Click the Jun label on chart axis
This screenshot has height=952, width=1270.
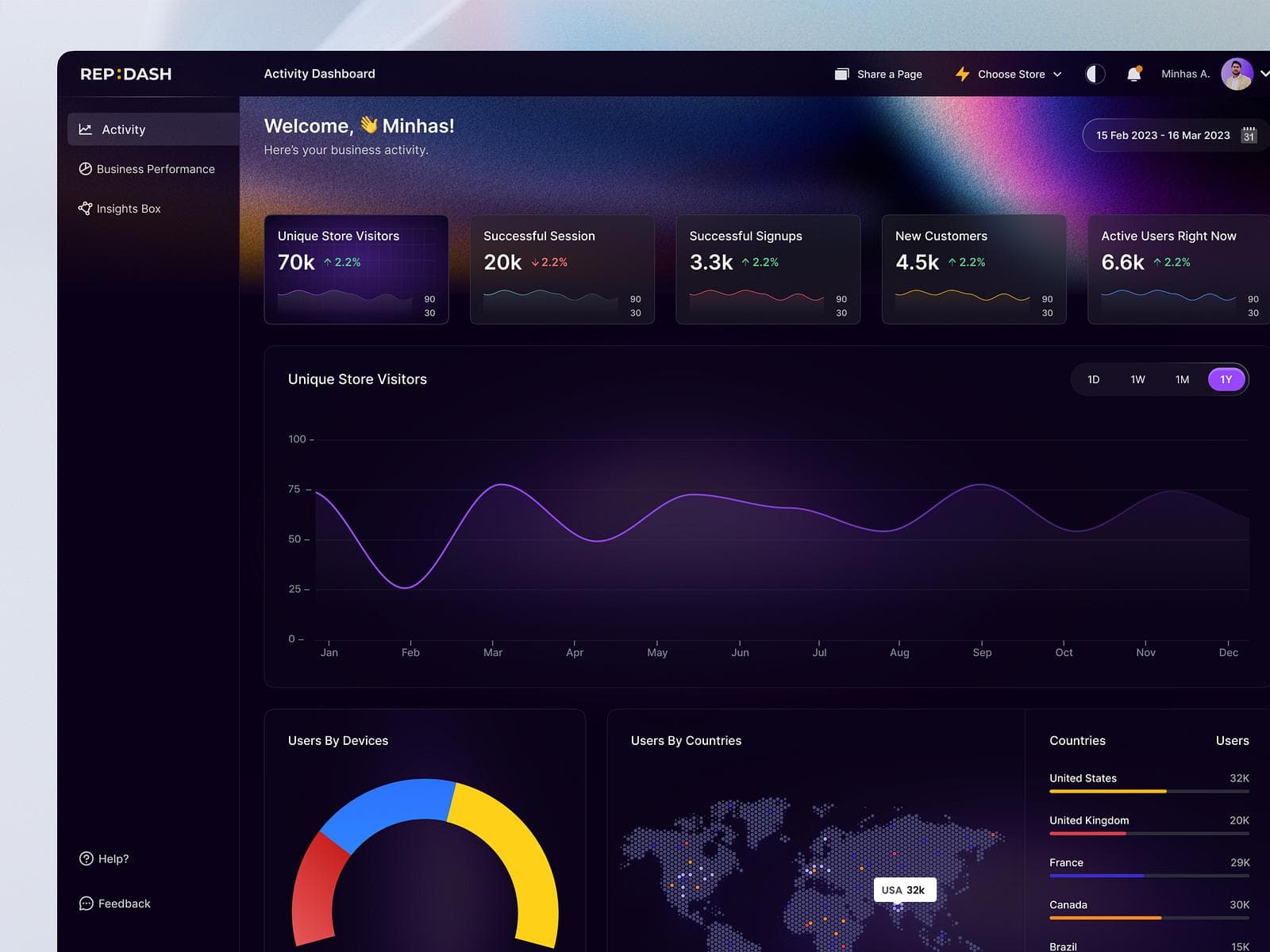pos(740,652)
